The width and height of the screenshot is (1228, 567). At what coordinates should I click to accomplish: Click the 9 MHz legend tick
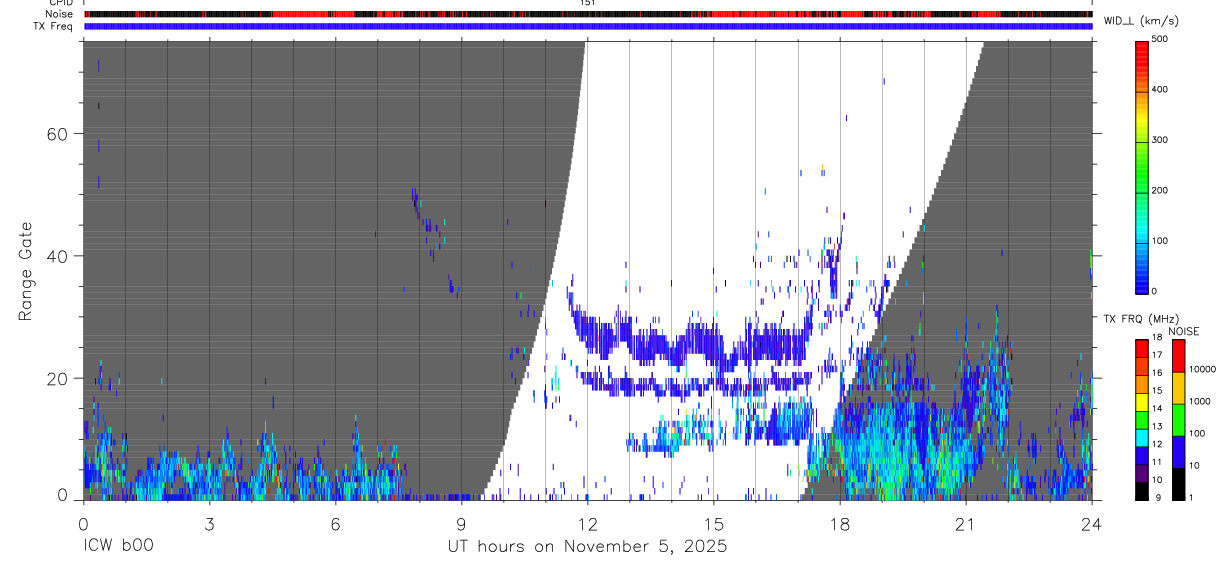(x=1158, y=498)
